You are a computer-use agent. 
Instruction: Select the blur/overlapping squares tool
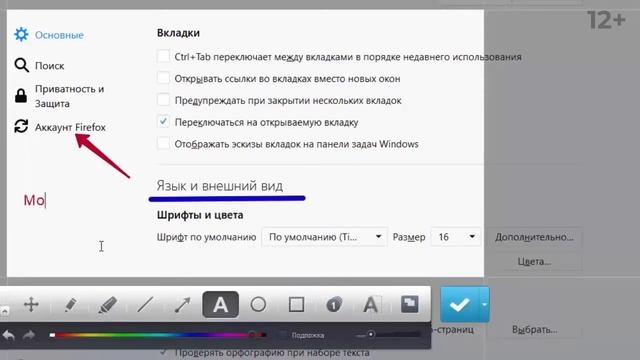click(409, 304)
